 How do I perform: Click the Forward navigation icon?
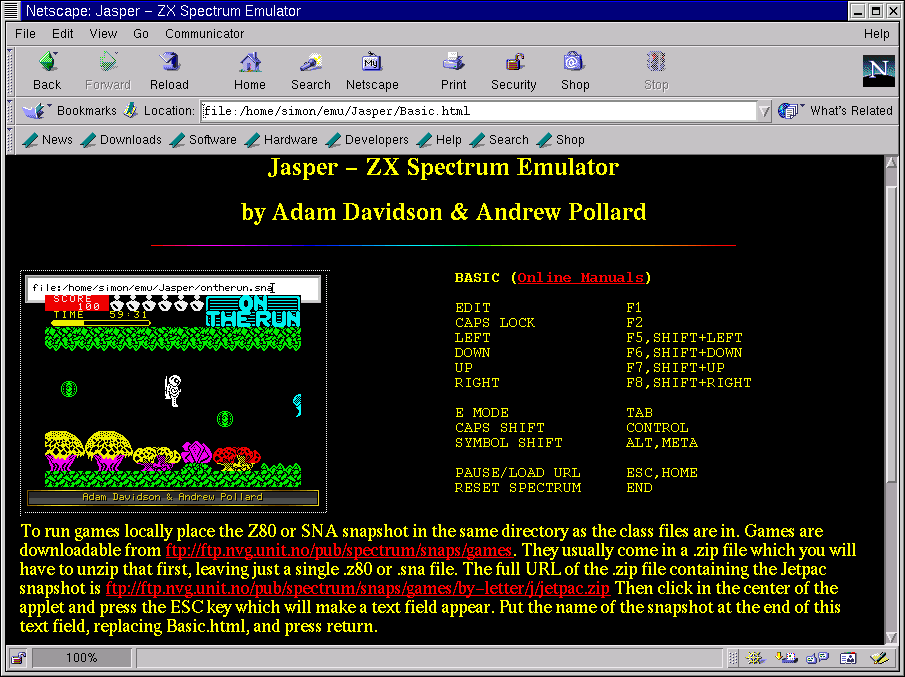coord(108,71)
